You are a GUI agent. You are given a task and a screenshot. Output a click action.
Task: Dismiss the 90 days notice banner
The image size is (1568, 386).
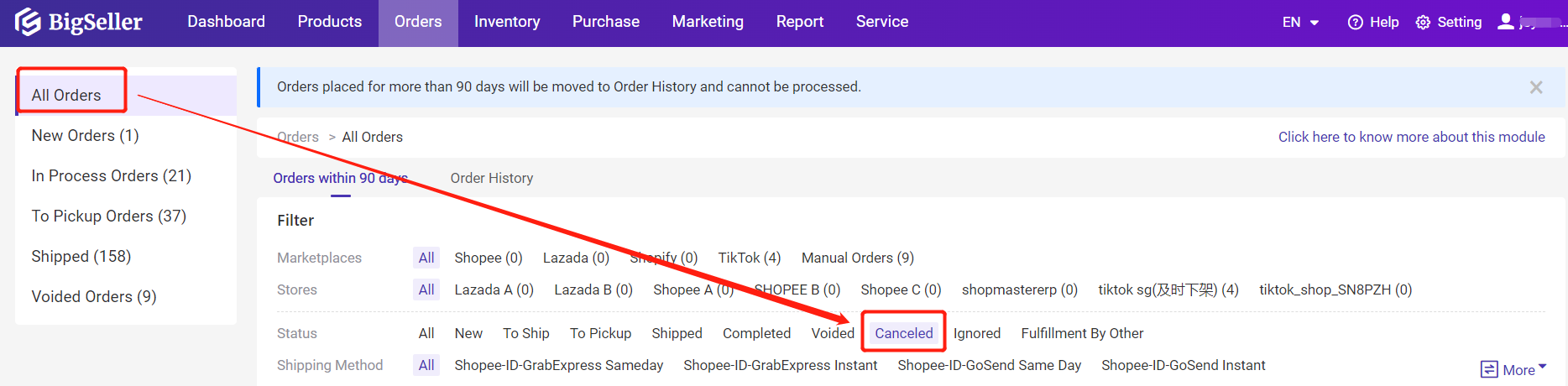click(1536, 87)
